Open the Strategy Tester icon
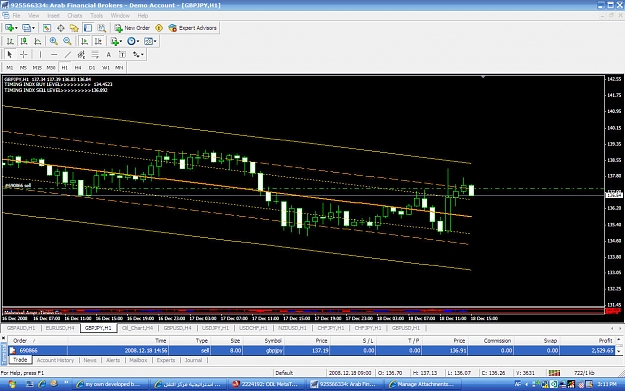 (x=102, y=28)
